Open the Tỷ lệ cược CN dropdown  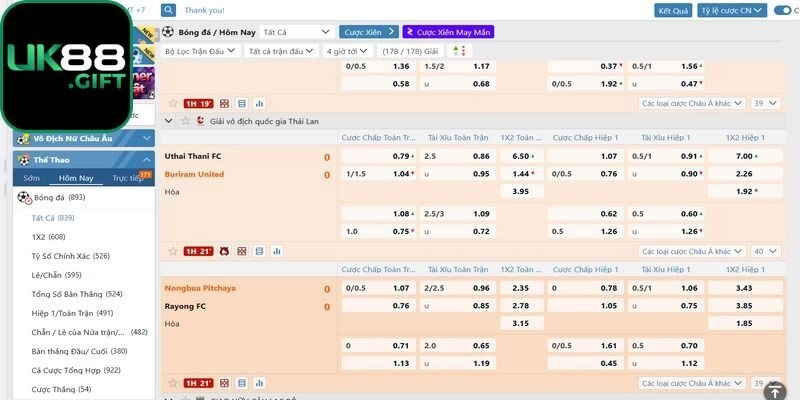point(732,10)
